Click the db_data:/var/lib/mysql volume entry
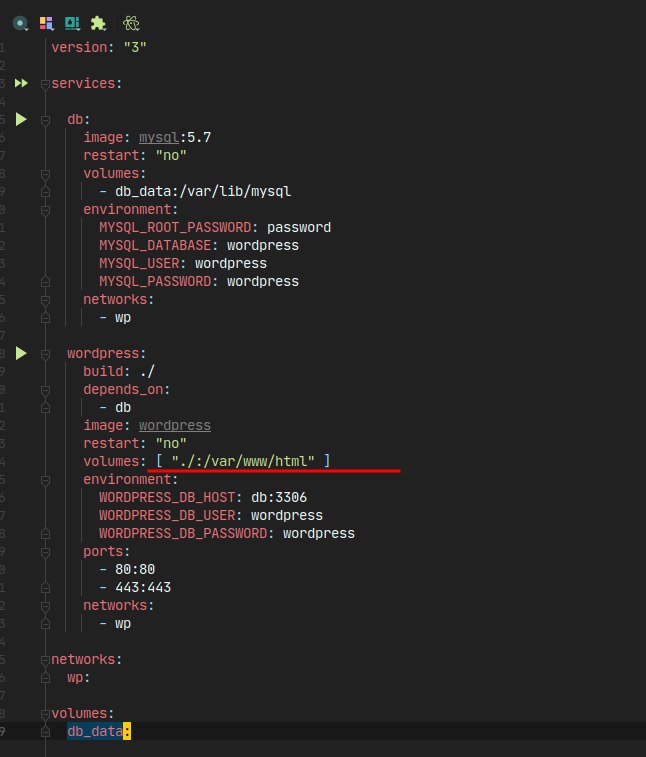The width and height of the screenshot is (646, 757). pyautogui.click(x=203, y=192)
